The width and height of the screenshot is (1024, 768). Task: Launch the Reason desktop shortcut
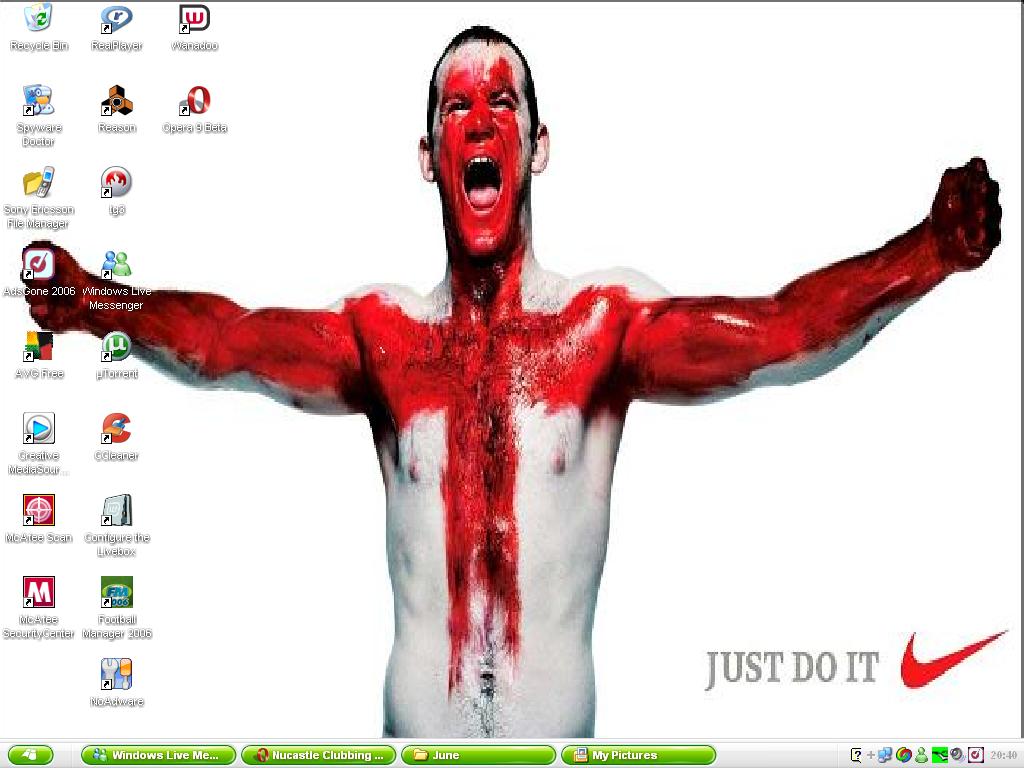click(x=117, y=101)
